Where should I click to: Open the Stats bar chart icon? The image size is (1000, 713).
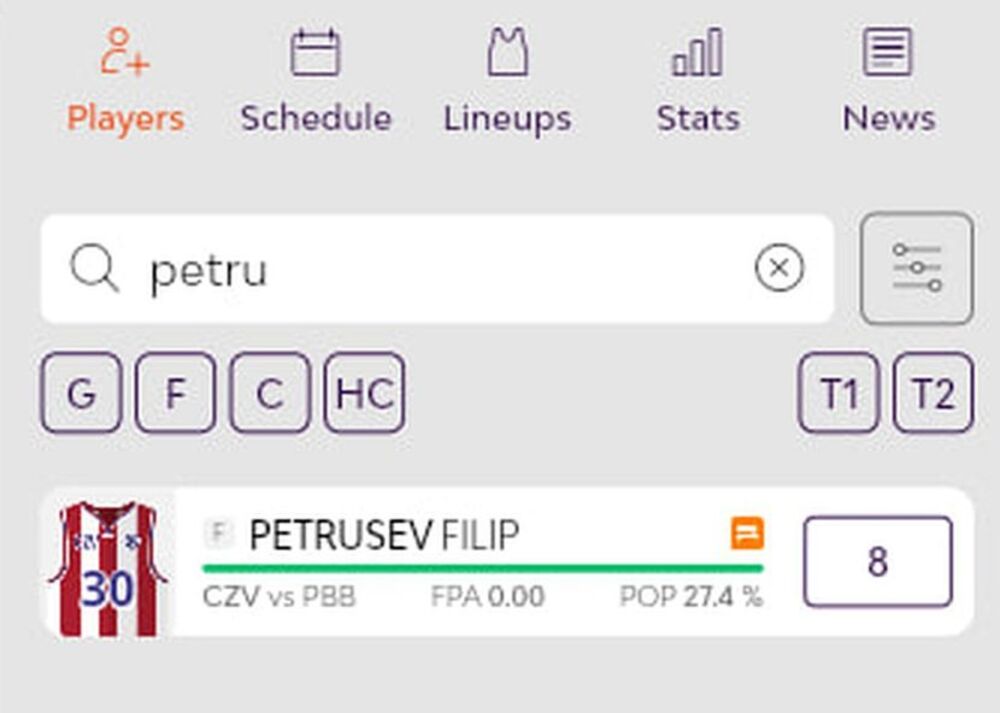click(697, 52)
